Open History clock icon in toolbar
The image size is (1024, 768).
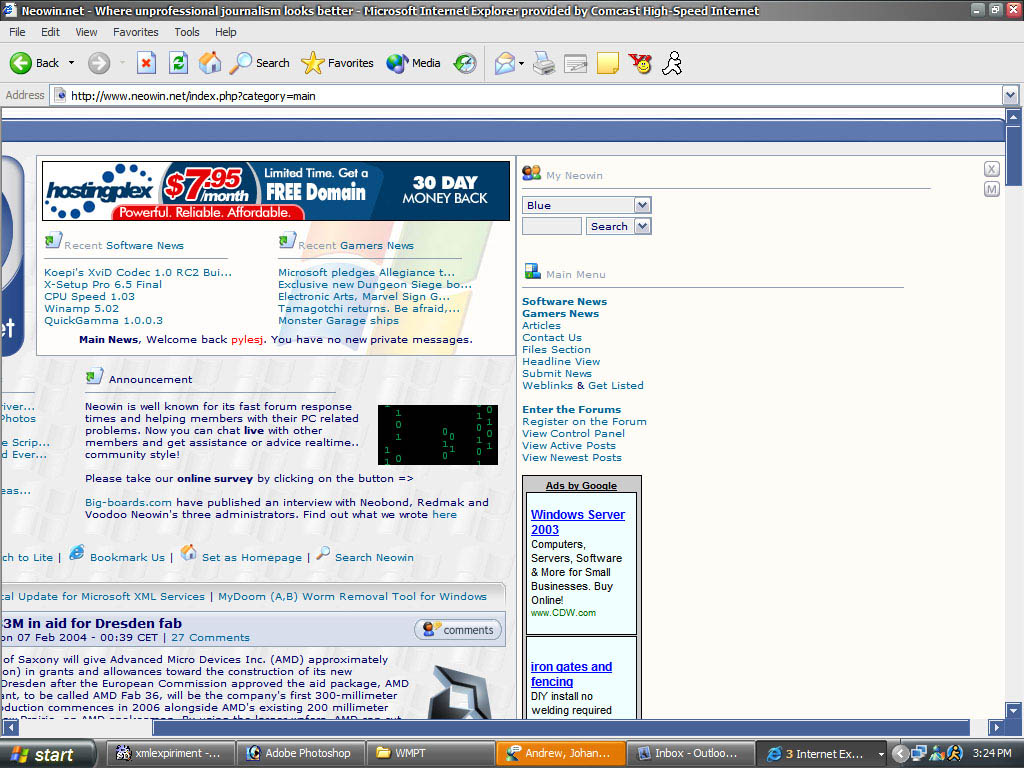point(465,63)
